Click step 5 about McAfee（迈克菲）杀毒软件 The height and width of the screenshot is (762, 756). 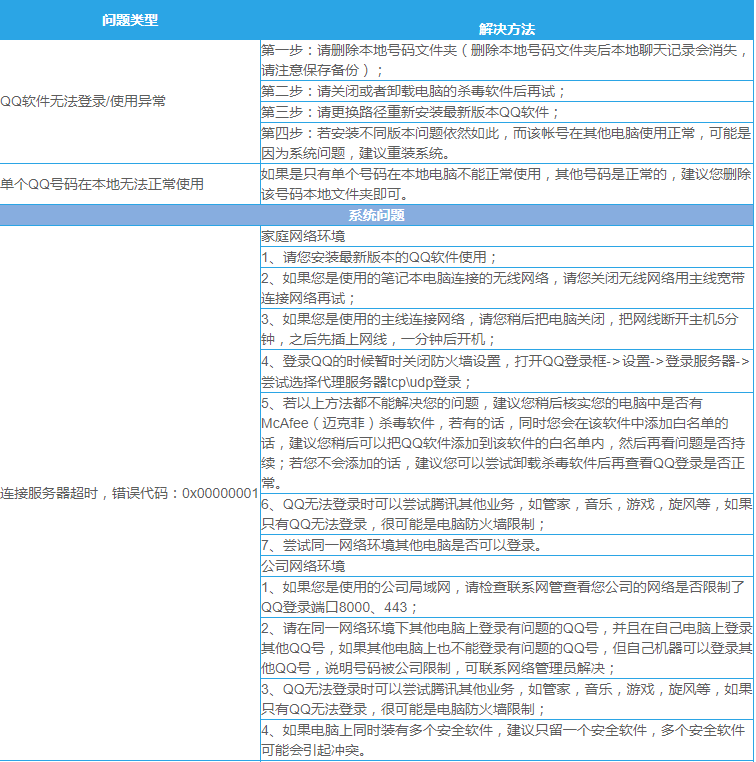[x=507, y=443]
